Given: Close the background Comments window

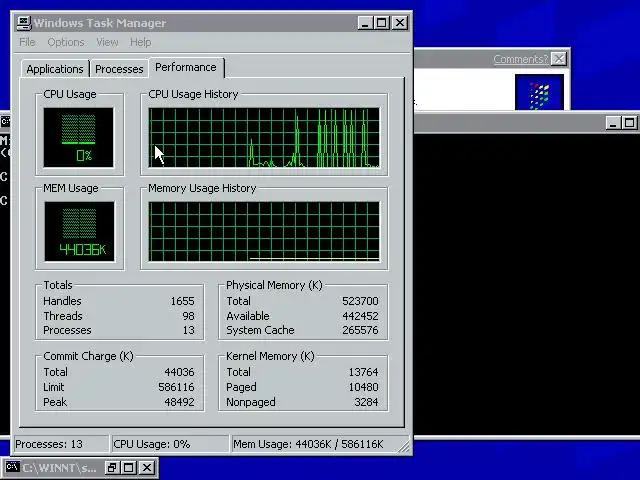Looking at the screenshot, I should pyautogui.click(x=559, y=59).
